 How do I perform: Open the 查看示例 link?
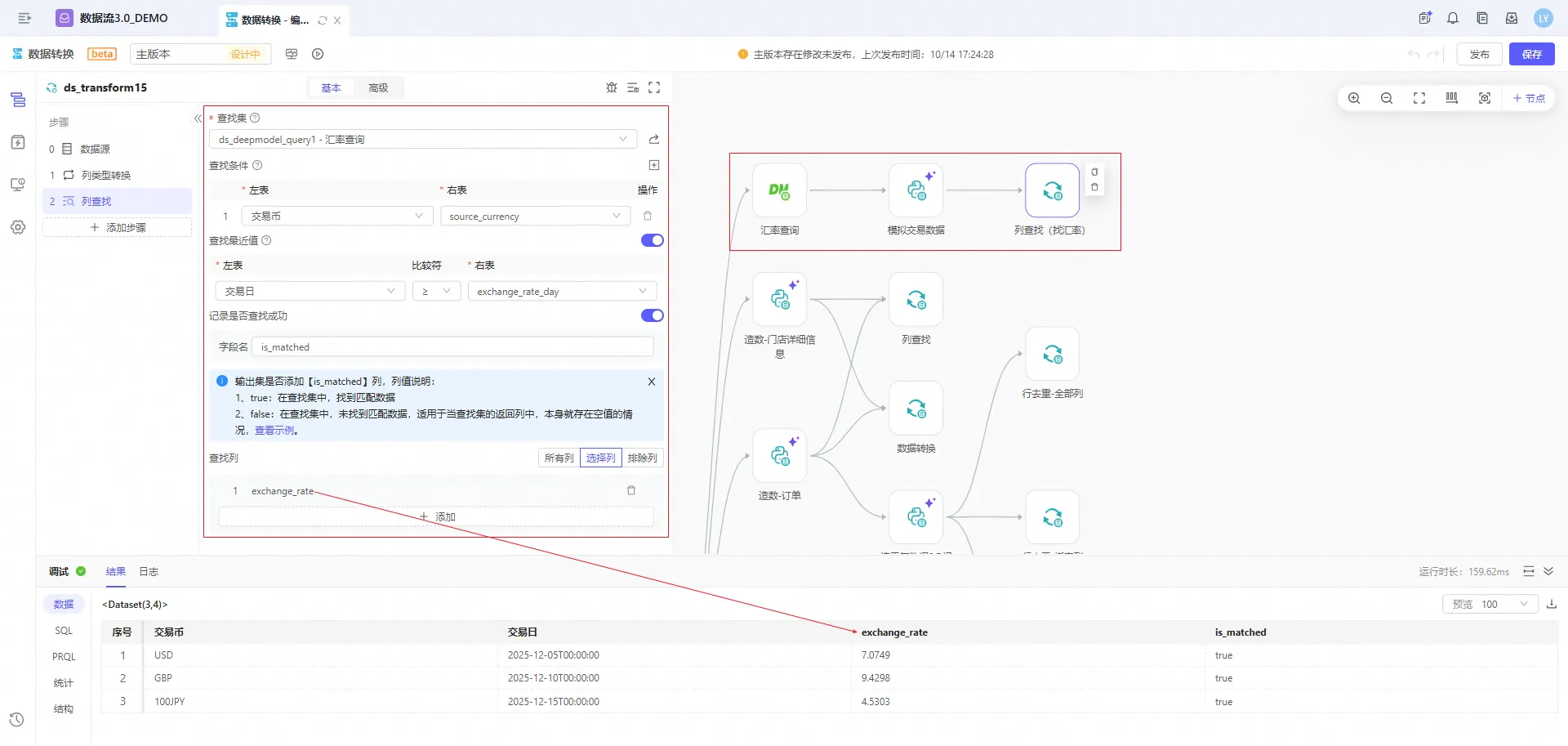click(274, 431)
